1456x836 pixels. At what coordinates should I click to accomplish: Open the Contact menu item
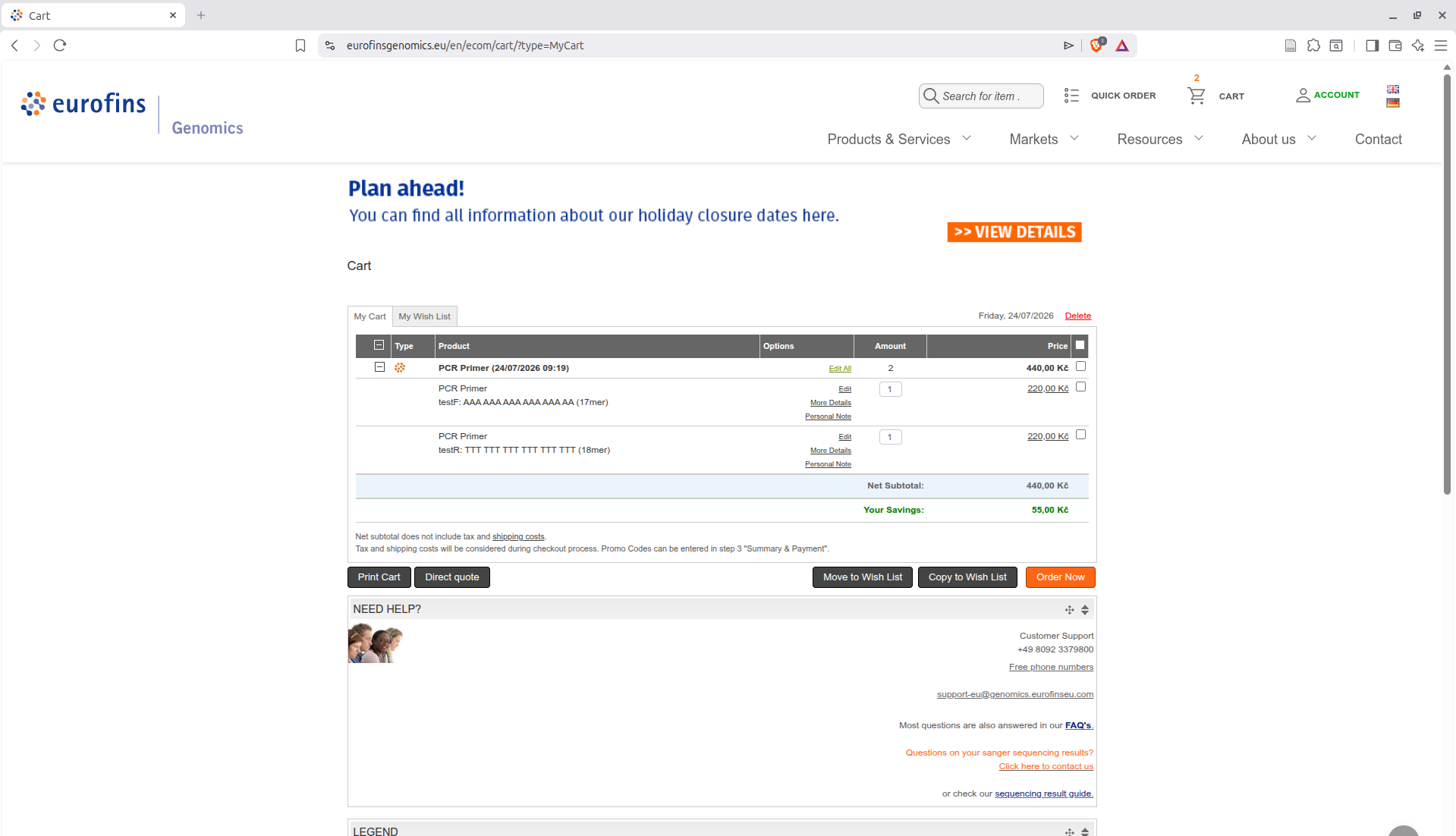click(x=1378, y=139)
